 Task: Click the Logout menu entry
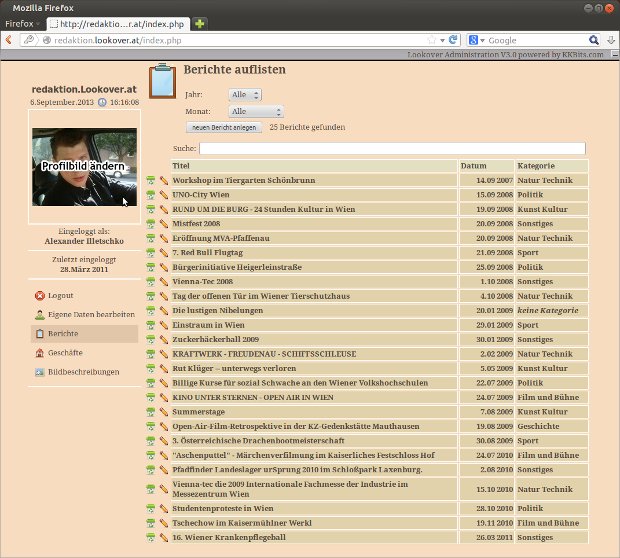pos(60,296)
